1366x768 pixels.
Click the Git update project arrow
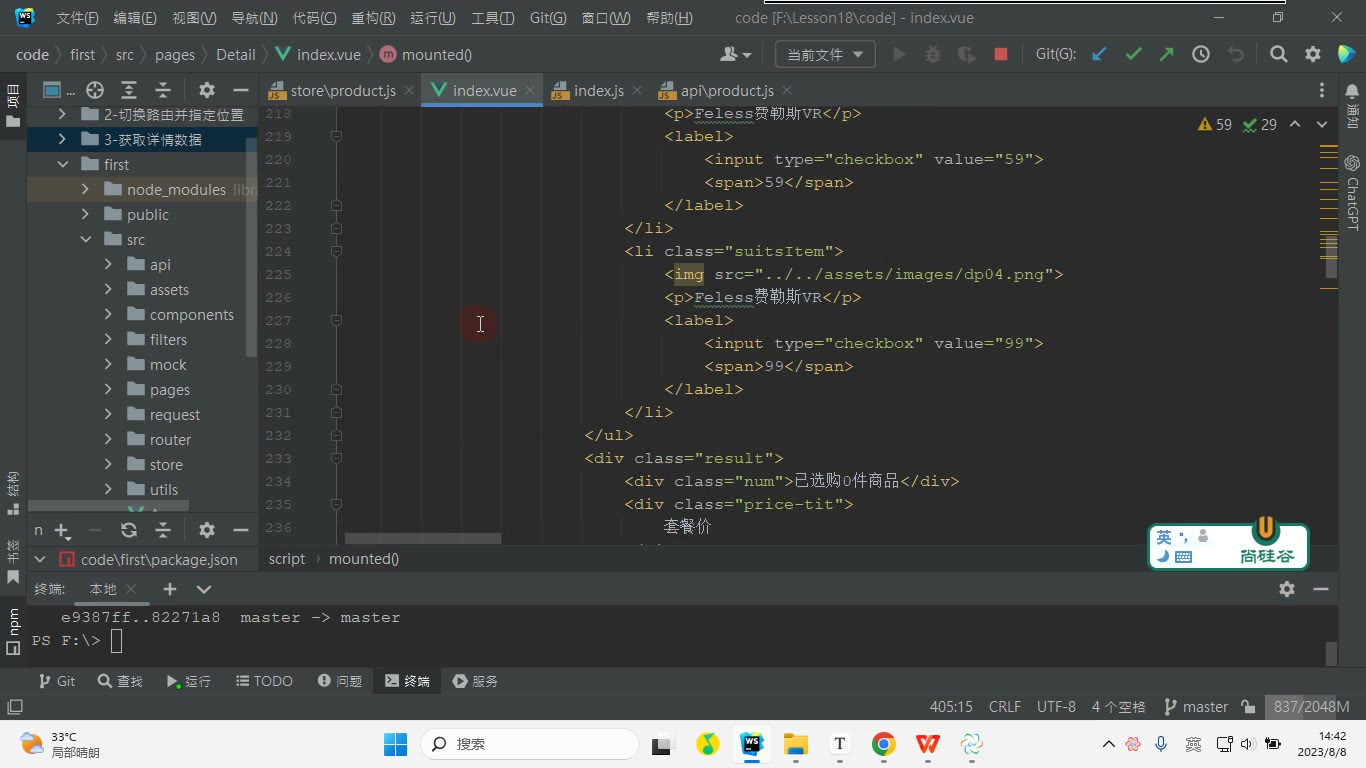point(1099,55)
